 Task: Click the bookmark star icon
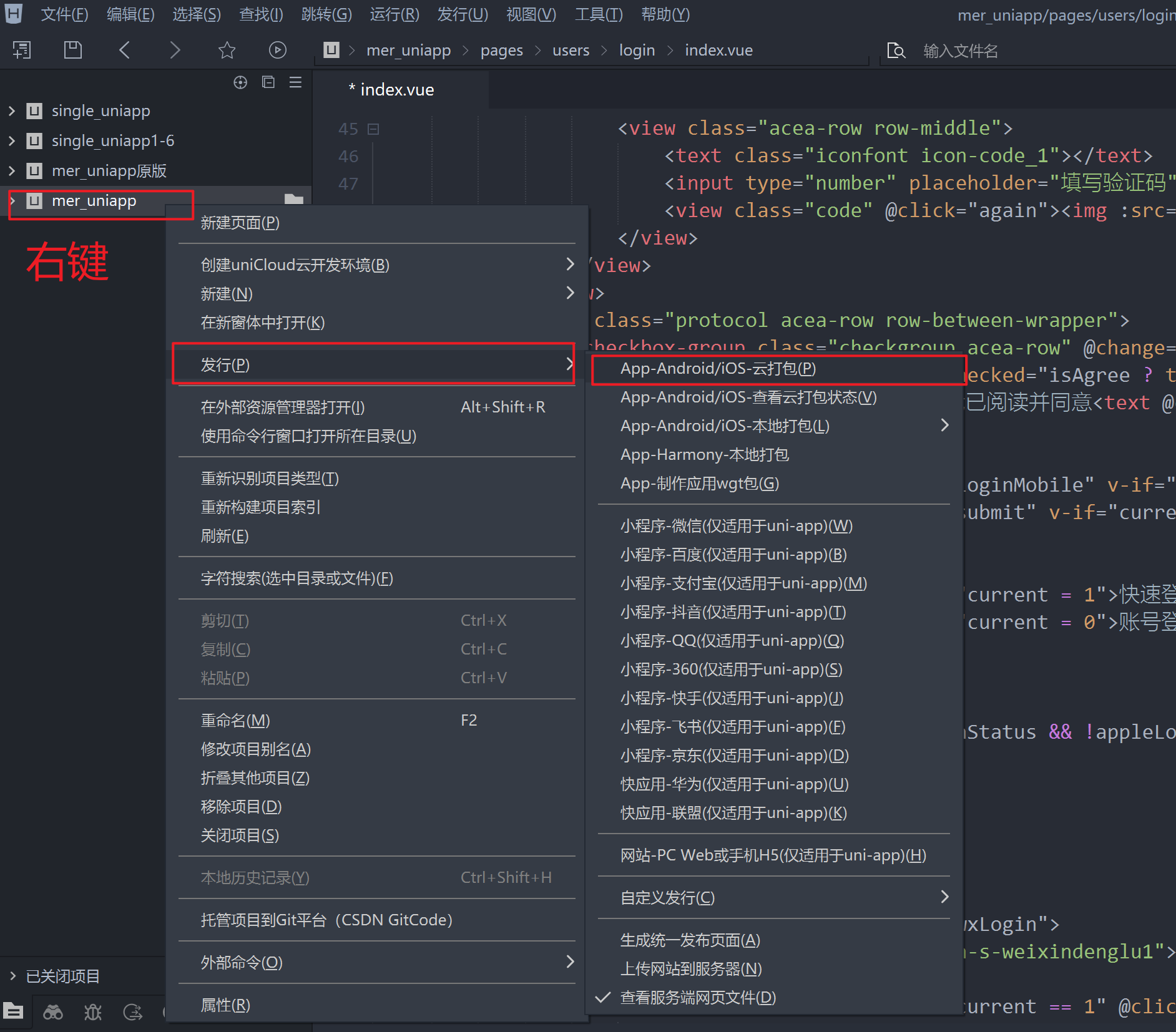pos(227,50)
